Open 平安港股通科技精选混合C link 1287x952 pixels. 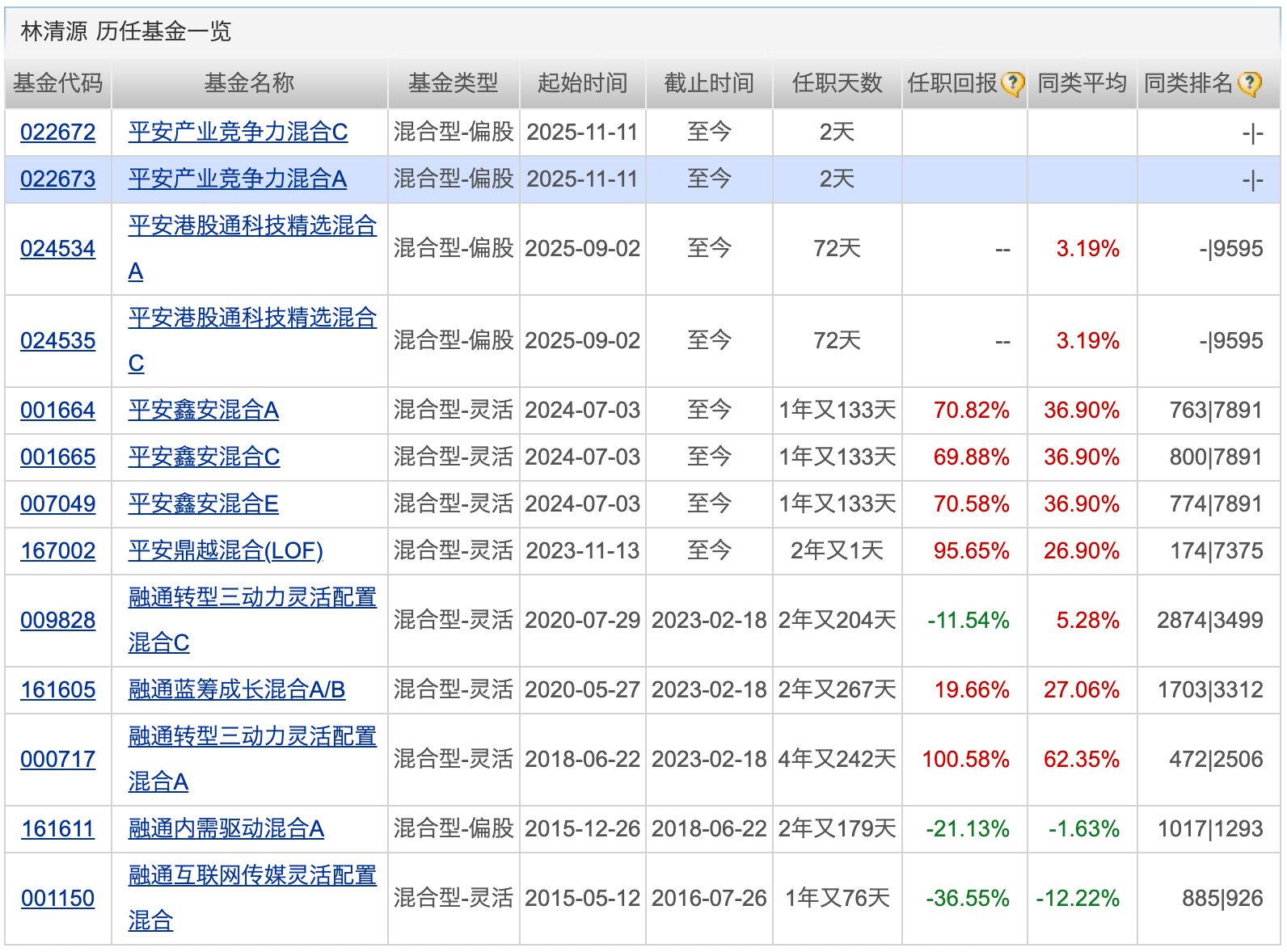[251, 318]
